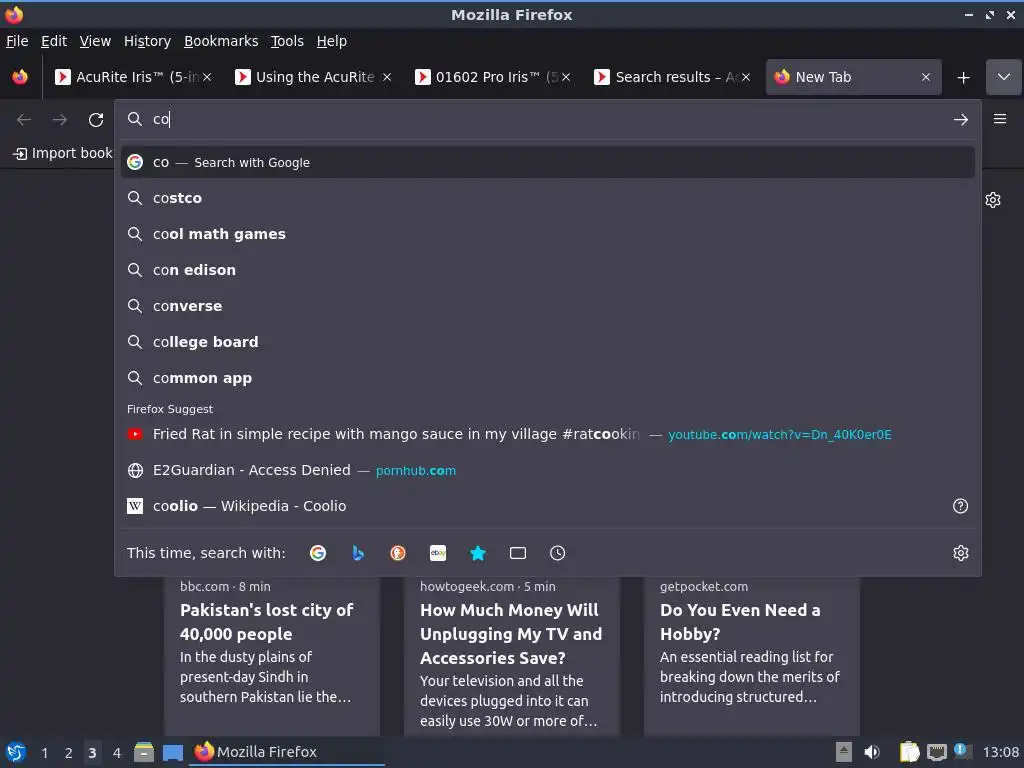The height and width of the screenshot is (768, 1024).
Task: Search bookmarks using the star icon
Action: click(x=478, y=553)
